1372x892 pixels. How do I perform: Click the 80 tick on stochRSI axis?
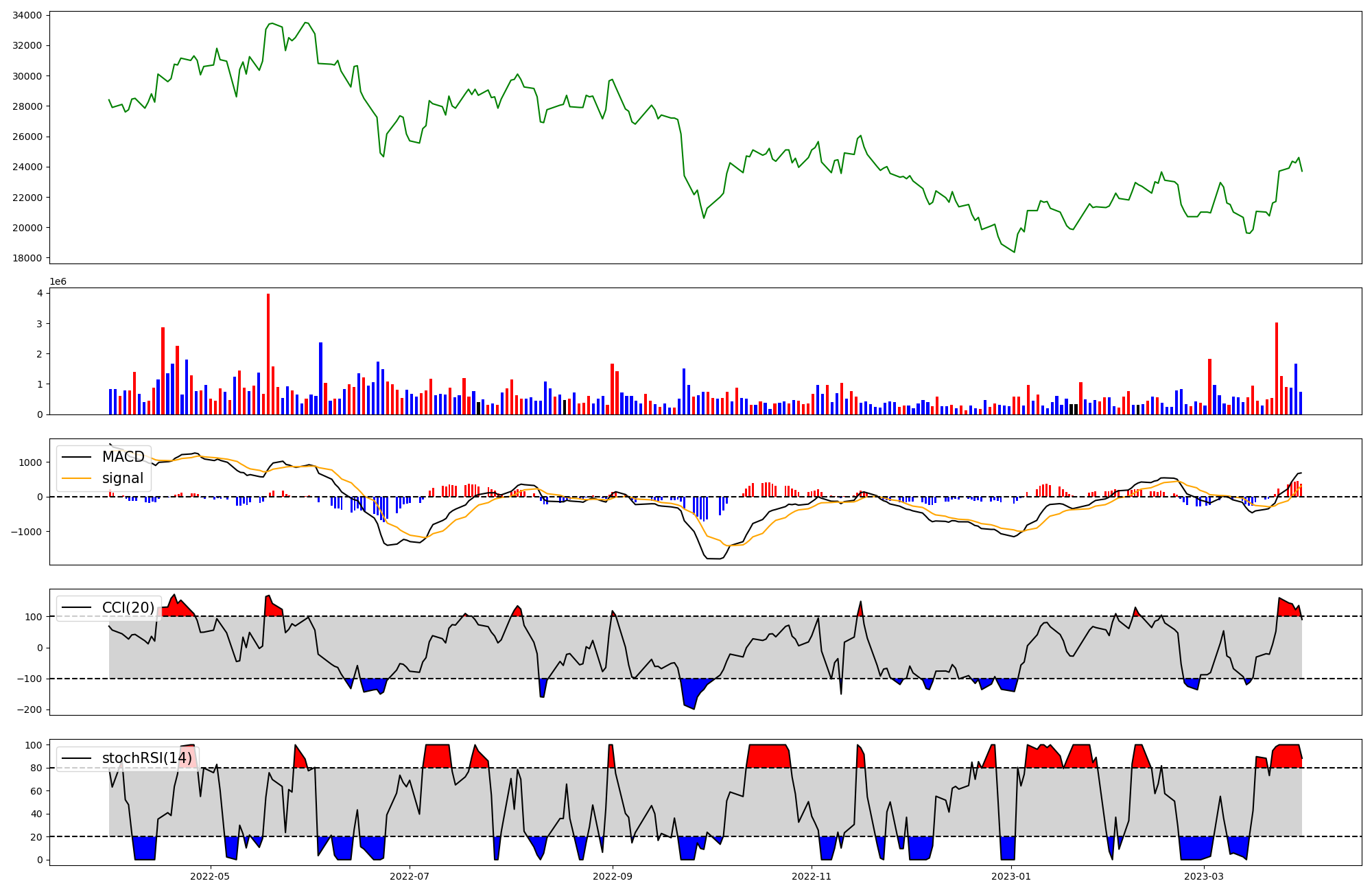36,768
